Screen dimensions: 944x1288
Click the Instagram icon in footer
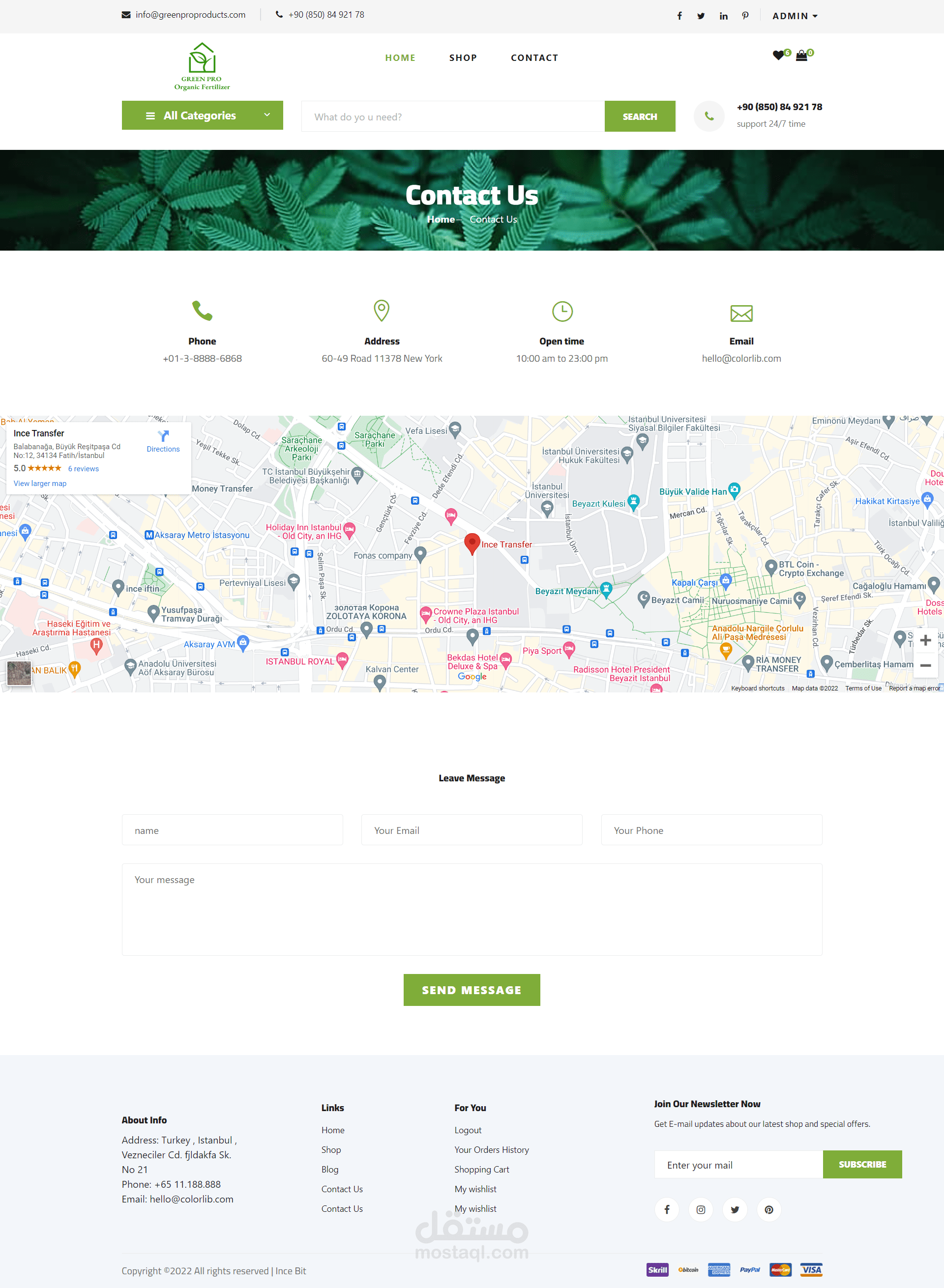click(x=701, y=1209)
